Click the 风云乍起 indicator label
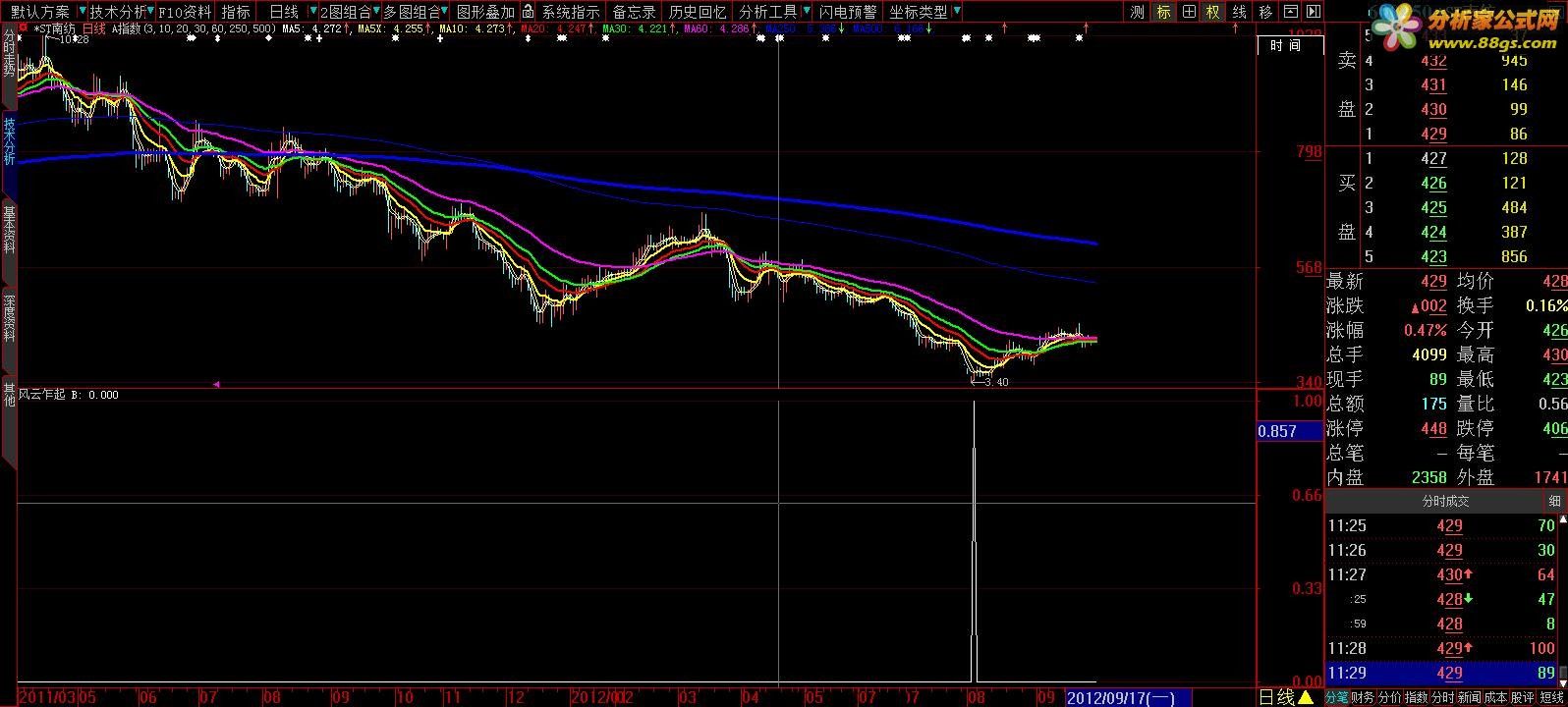Image resolution: width=1568 pixels, height=707 pixels. [42, 395]
